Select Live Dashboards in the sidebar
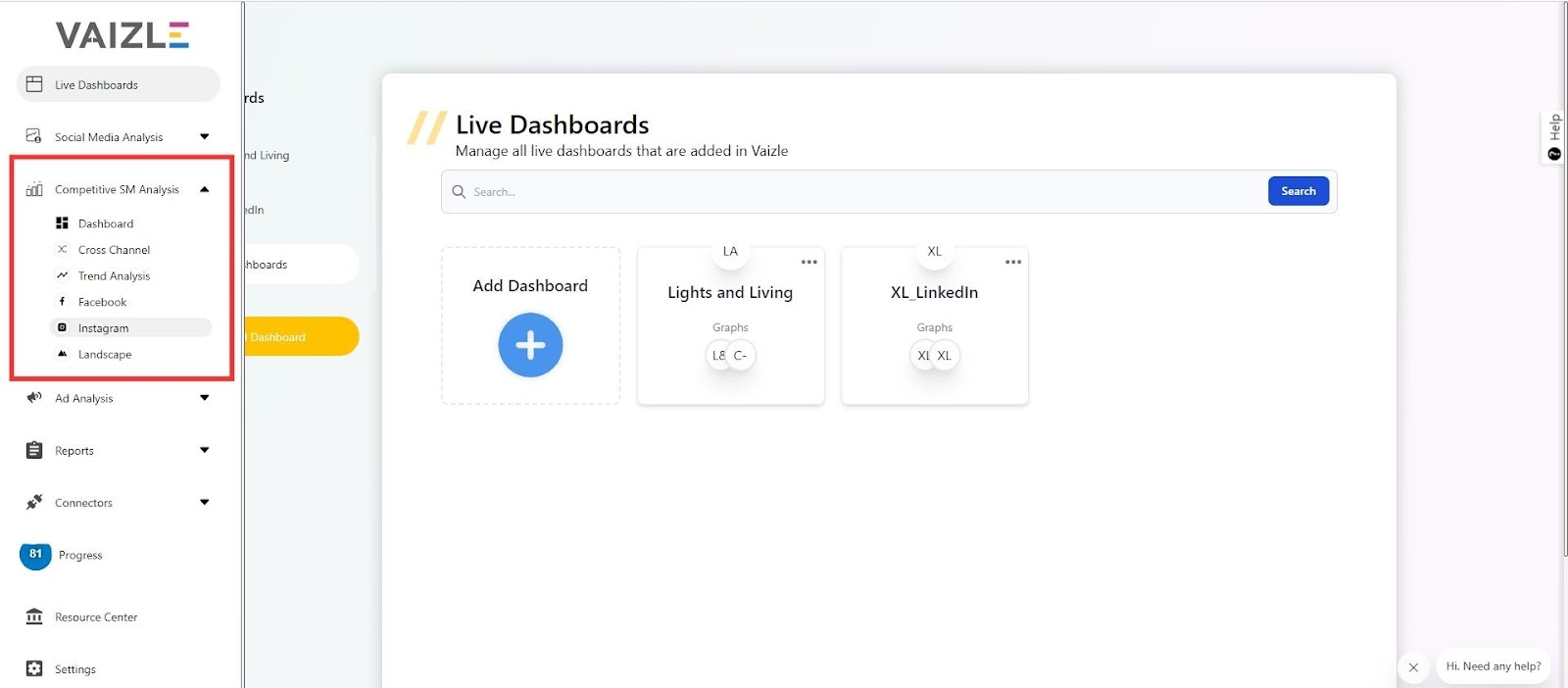This screenshot has width=1568, height=688. [x=119, y=84]
